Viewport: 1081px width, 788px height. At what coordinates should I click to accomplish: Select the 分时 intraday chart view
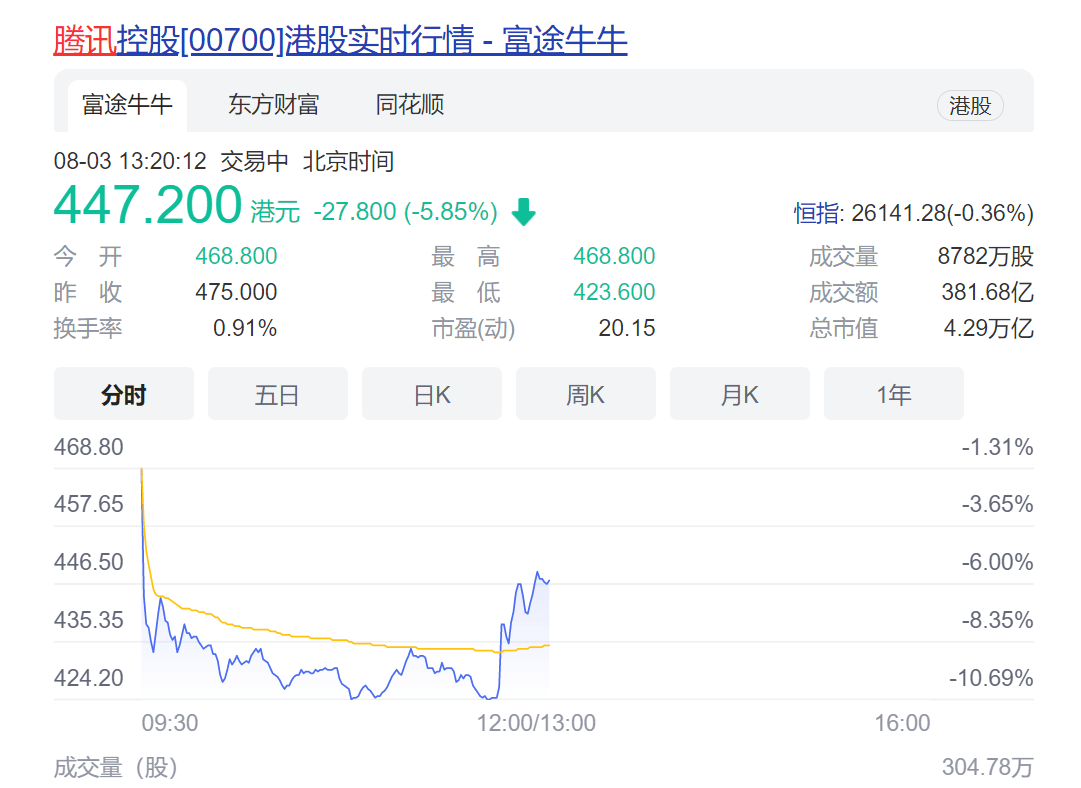(x=123, y=394)
